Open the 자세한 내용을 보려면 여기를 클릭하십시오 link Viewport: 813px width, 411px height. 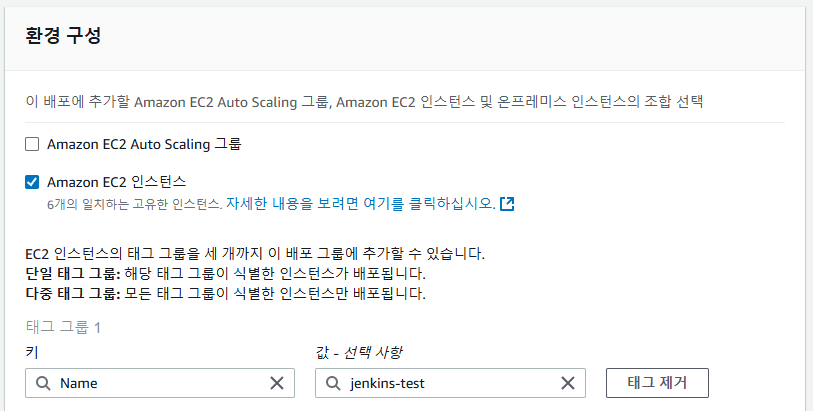click(361, 203)
